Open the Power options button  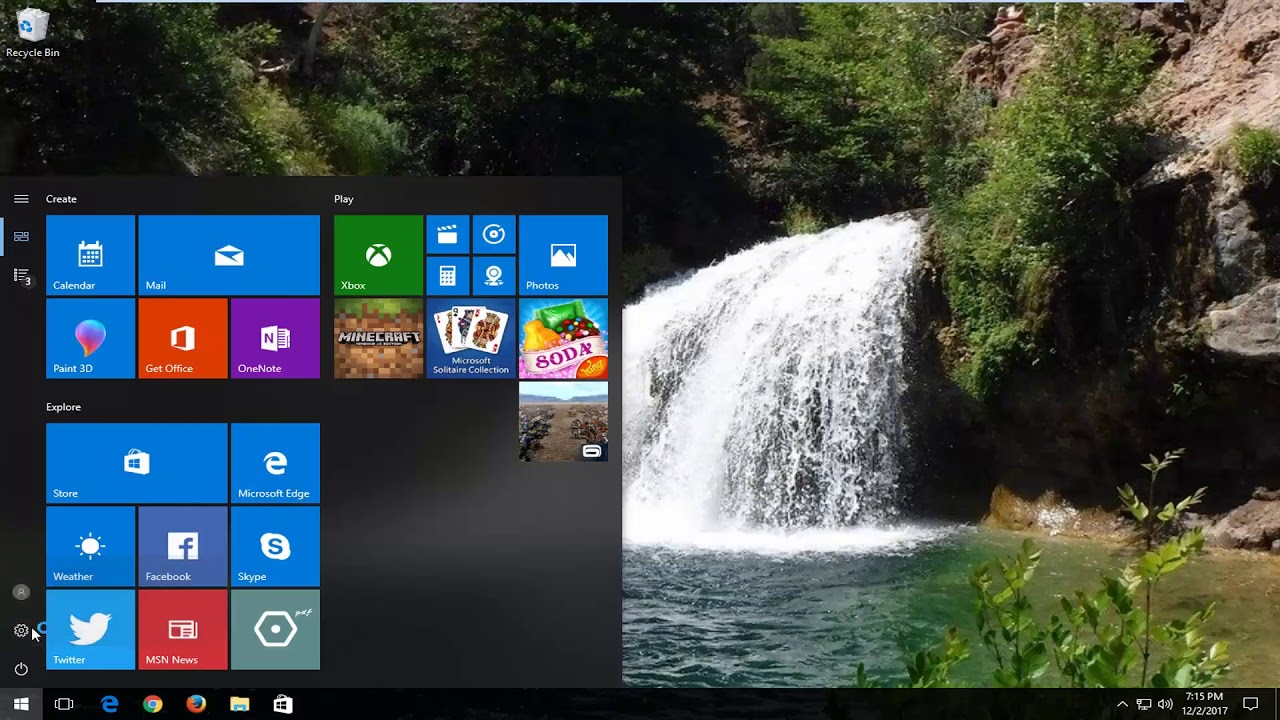(x=21, y=669)
